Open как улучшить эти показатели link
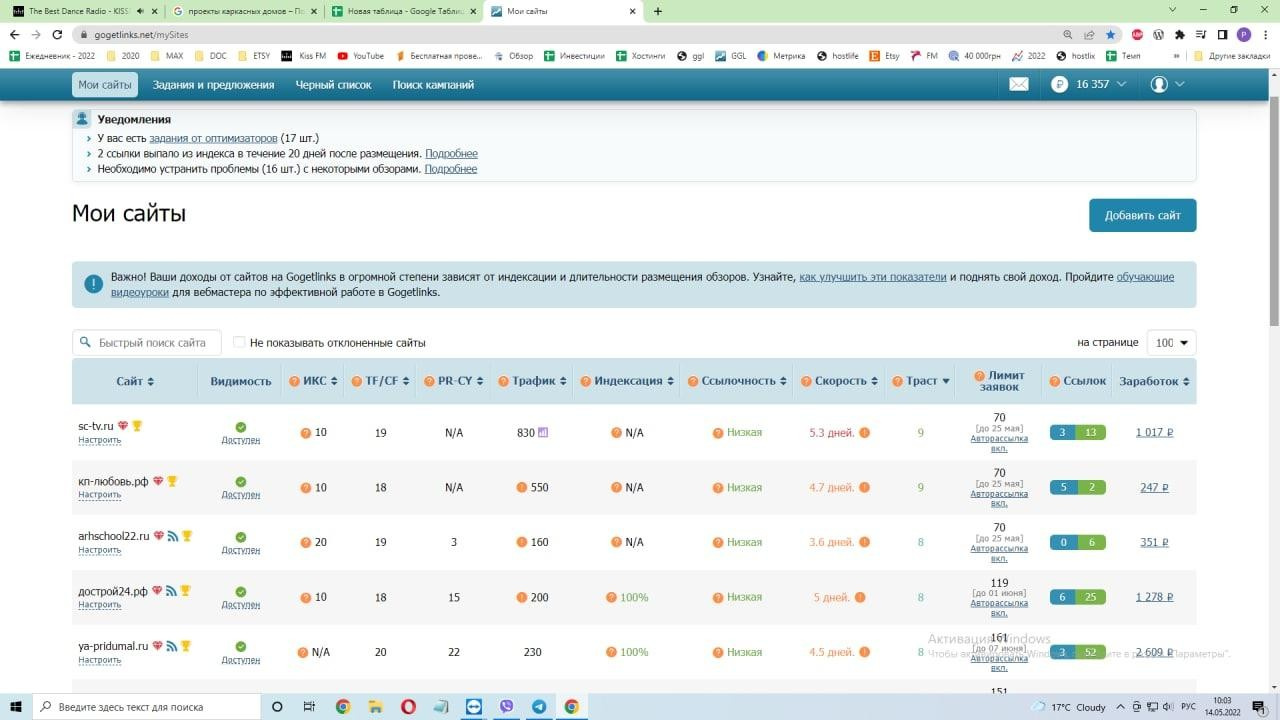 coord(872,277)
